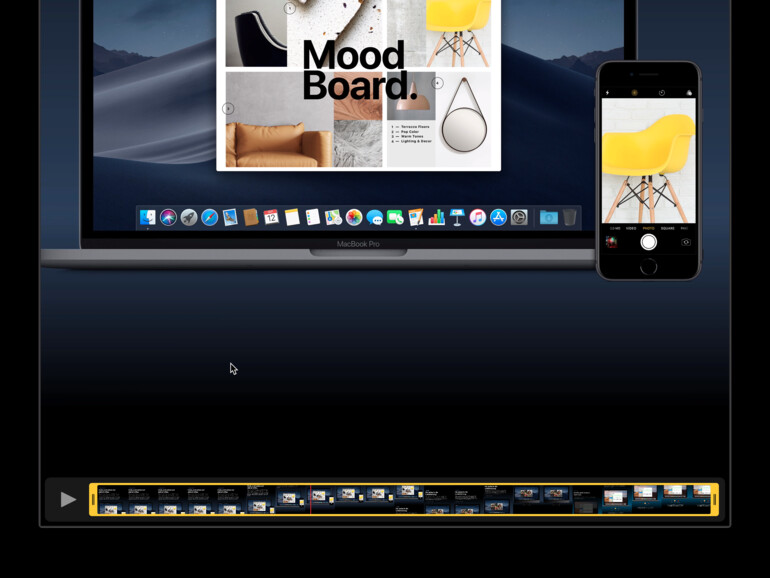Toggle Live Photo icon on iPhone camera
The image size is (770, 578).
coord(634,93)
